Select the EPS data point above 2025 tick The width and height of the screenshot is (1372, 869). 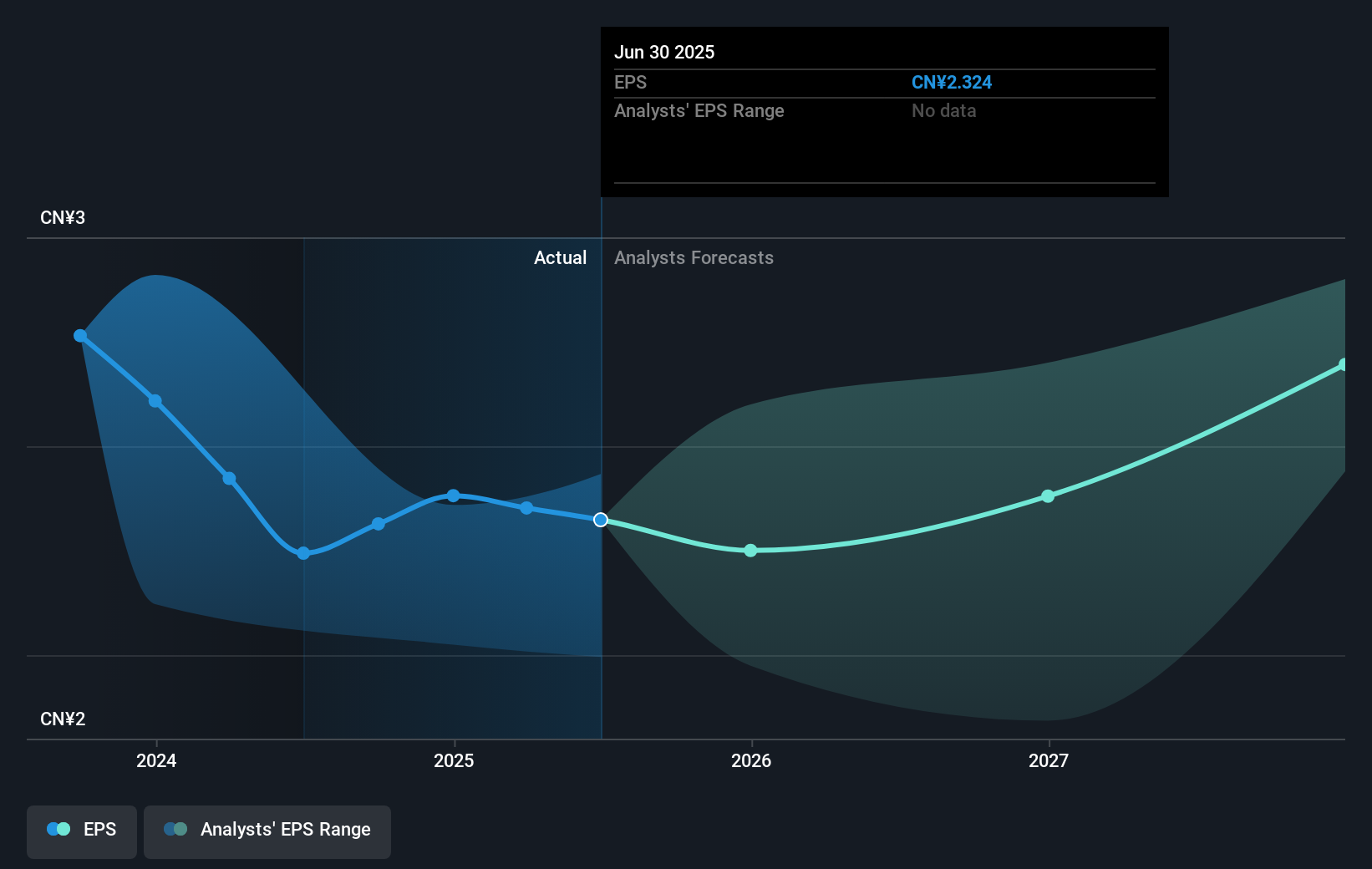453,495
